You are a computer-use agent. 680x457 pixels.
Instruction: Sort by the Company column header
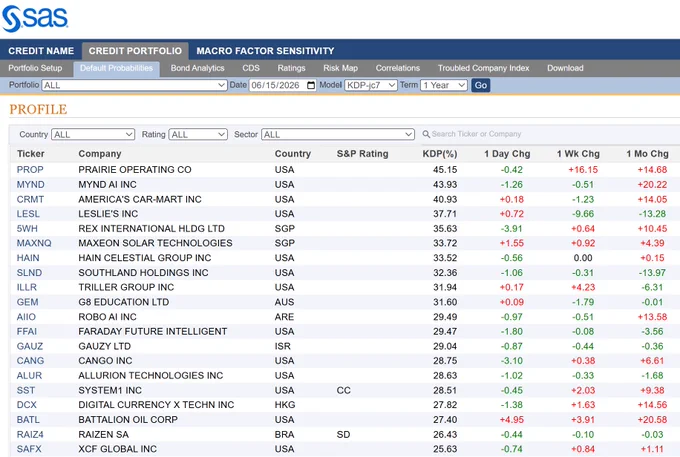pos(100,154)
